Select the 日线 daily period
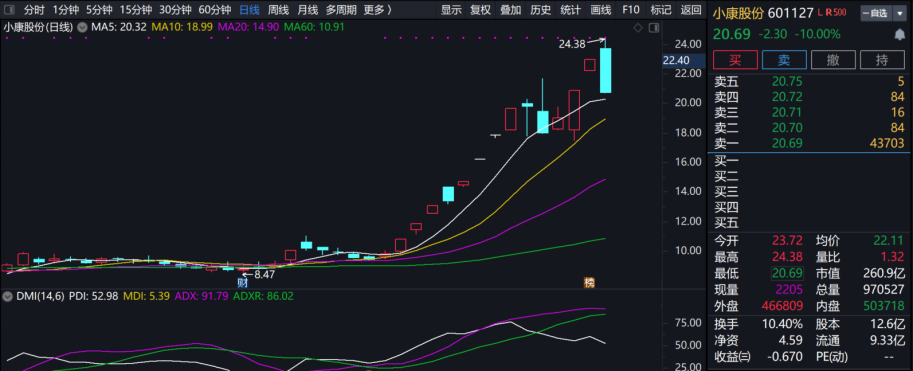 250,10
